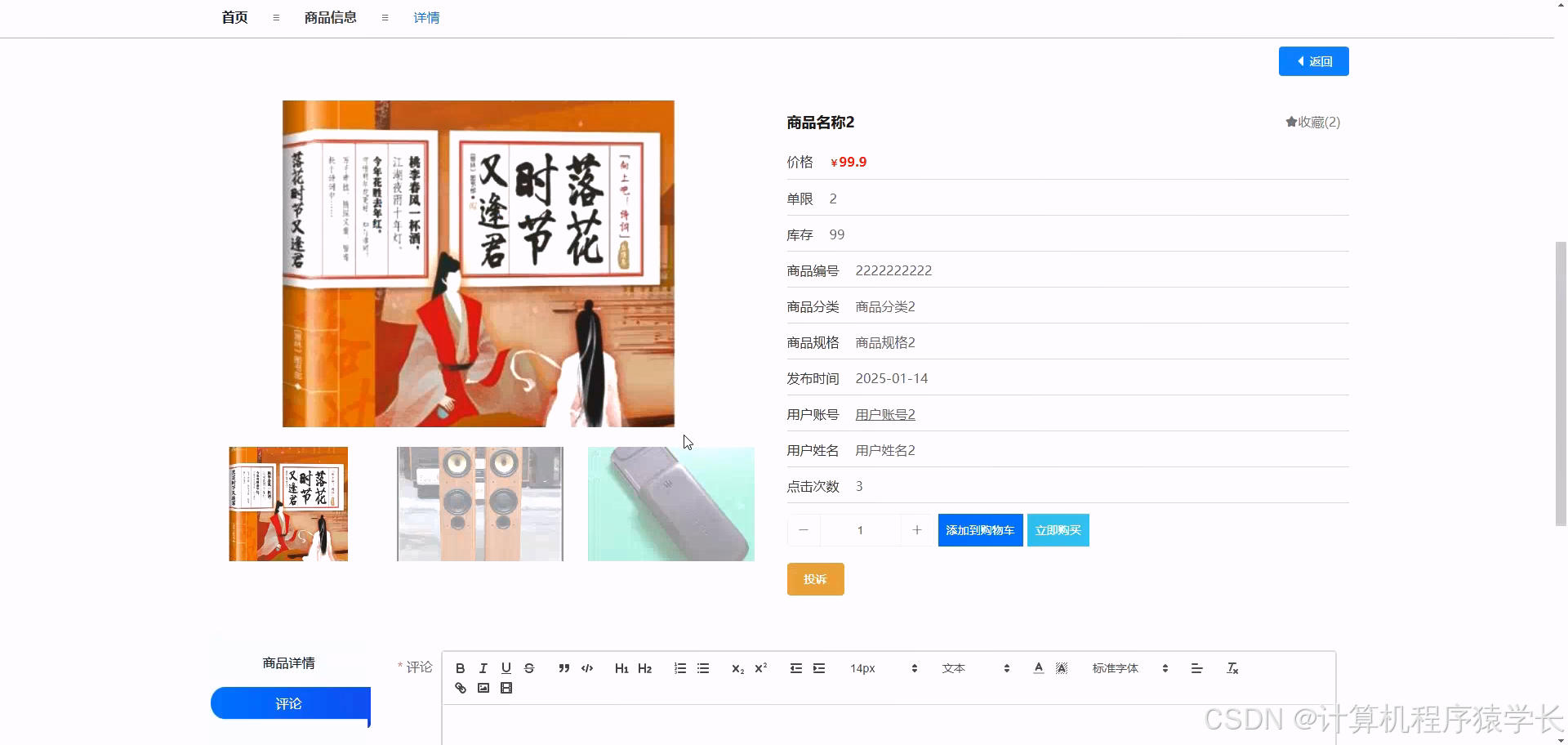Click product title 商品名称2
This screenshot has width=1568, height=745.
pos(820,123)
